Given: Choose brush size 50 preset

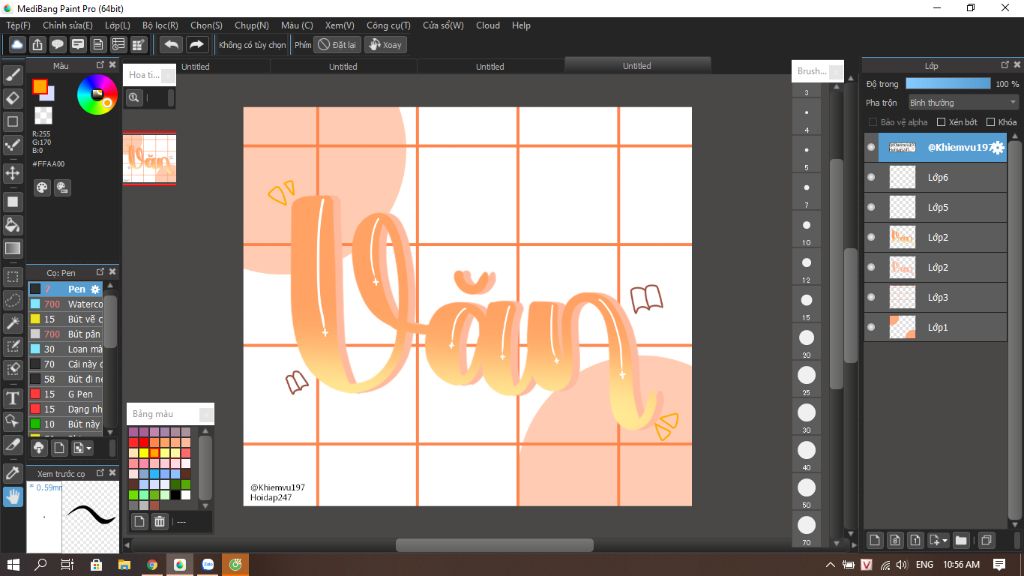Looking at the screenshot, I should (807, 487).
